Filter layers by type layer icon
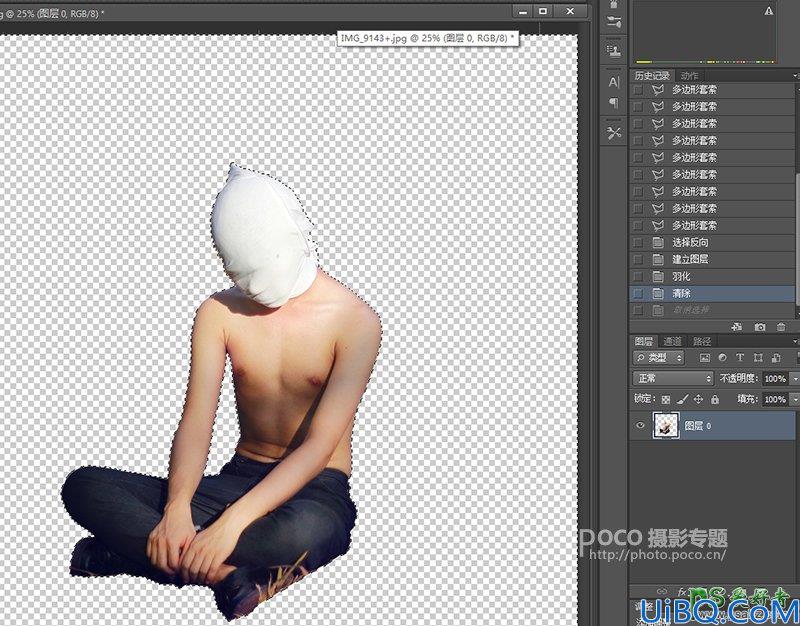 740,358
